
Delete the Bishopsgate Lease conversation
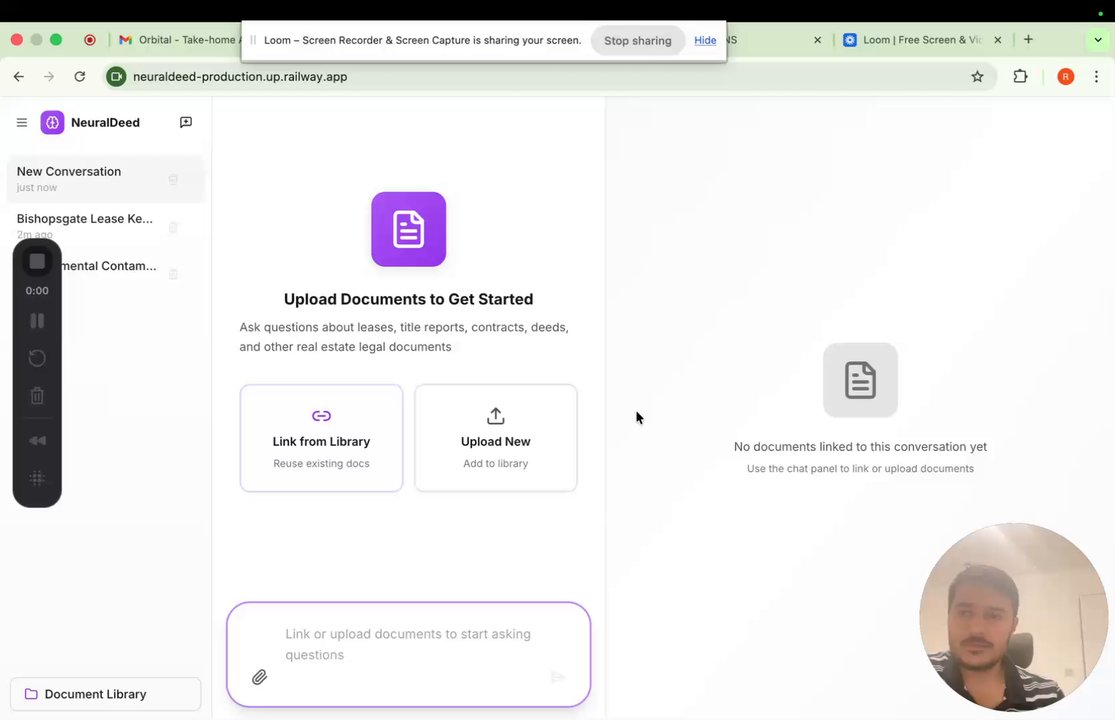173,227
